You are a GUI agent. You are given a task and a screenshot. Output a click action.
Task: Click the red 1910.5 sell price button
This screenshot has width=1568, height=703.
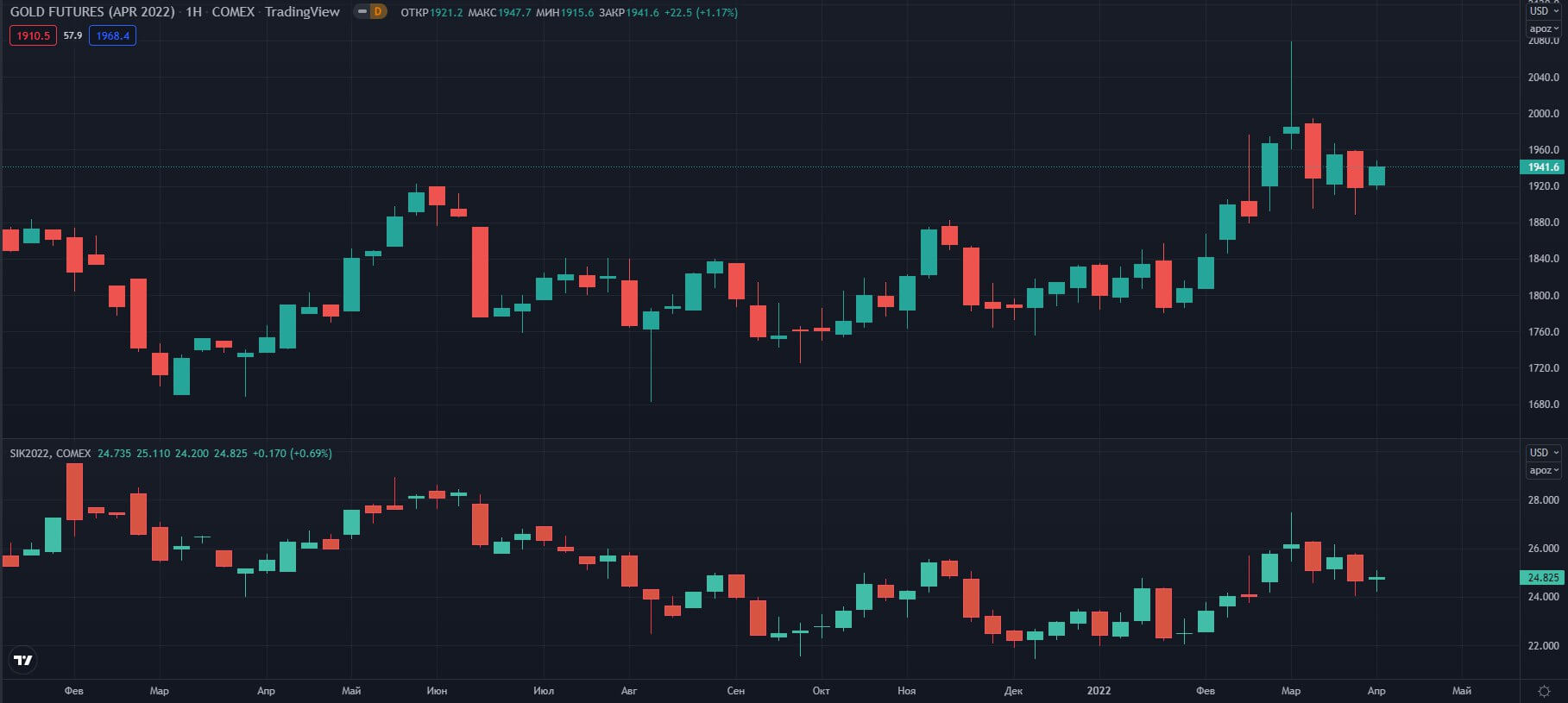click(x=33, y=35)
